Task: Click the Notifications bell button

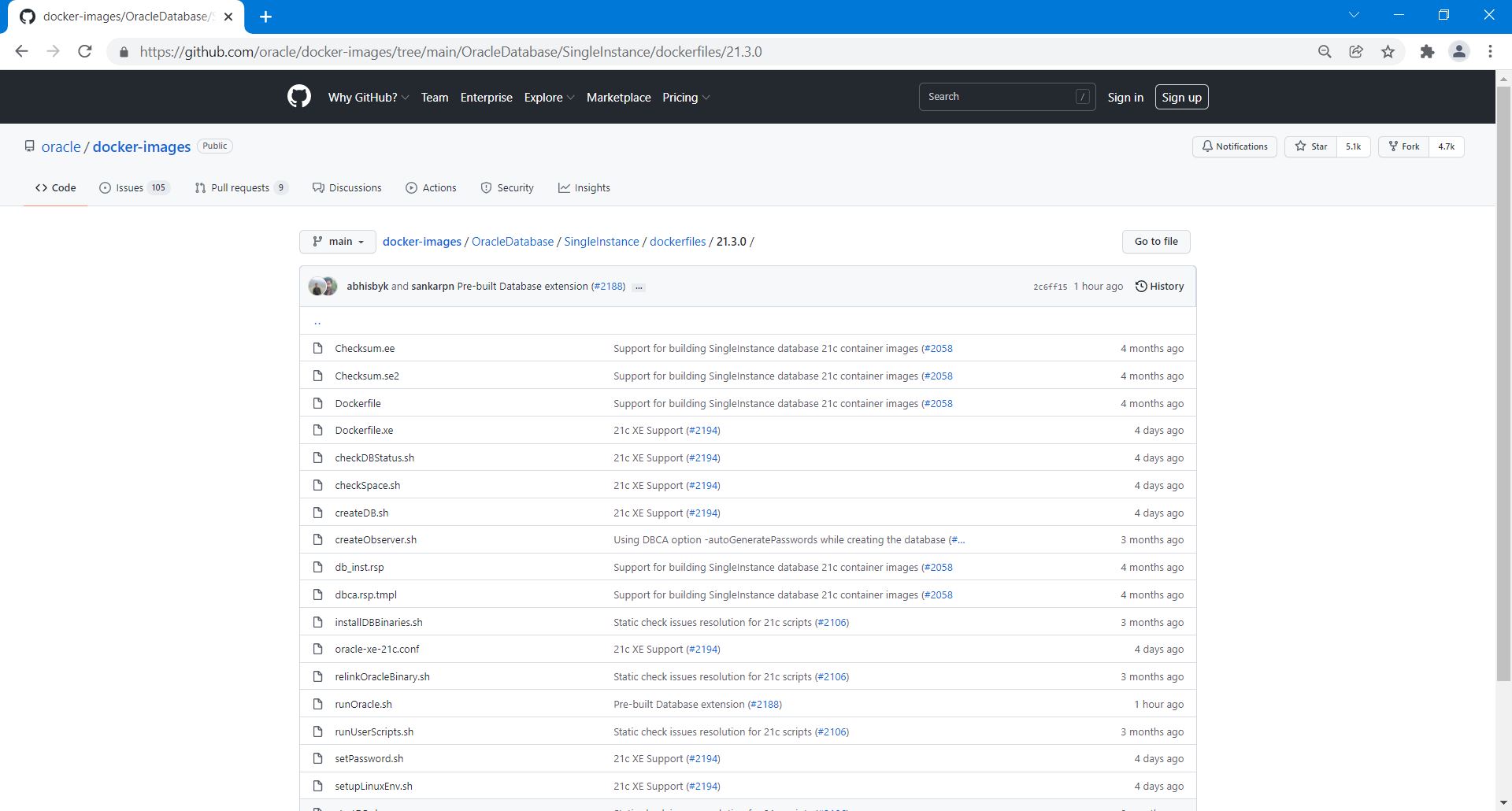Action: pyautogui.click(x=1234, y=146)
